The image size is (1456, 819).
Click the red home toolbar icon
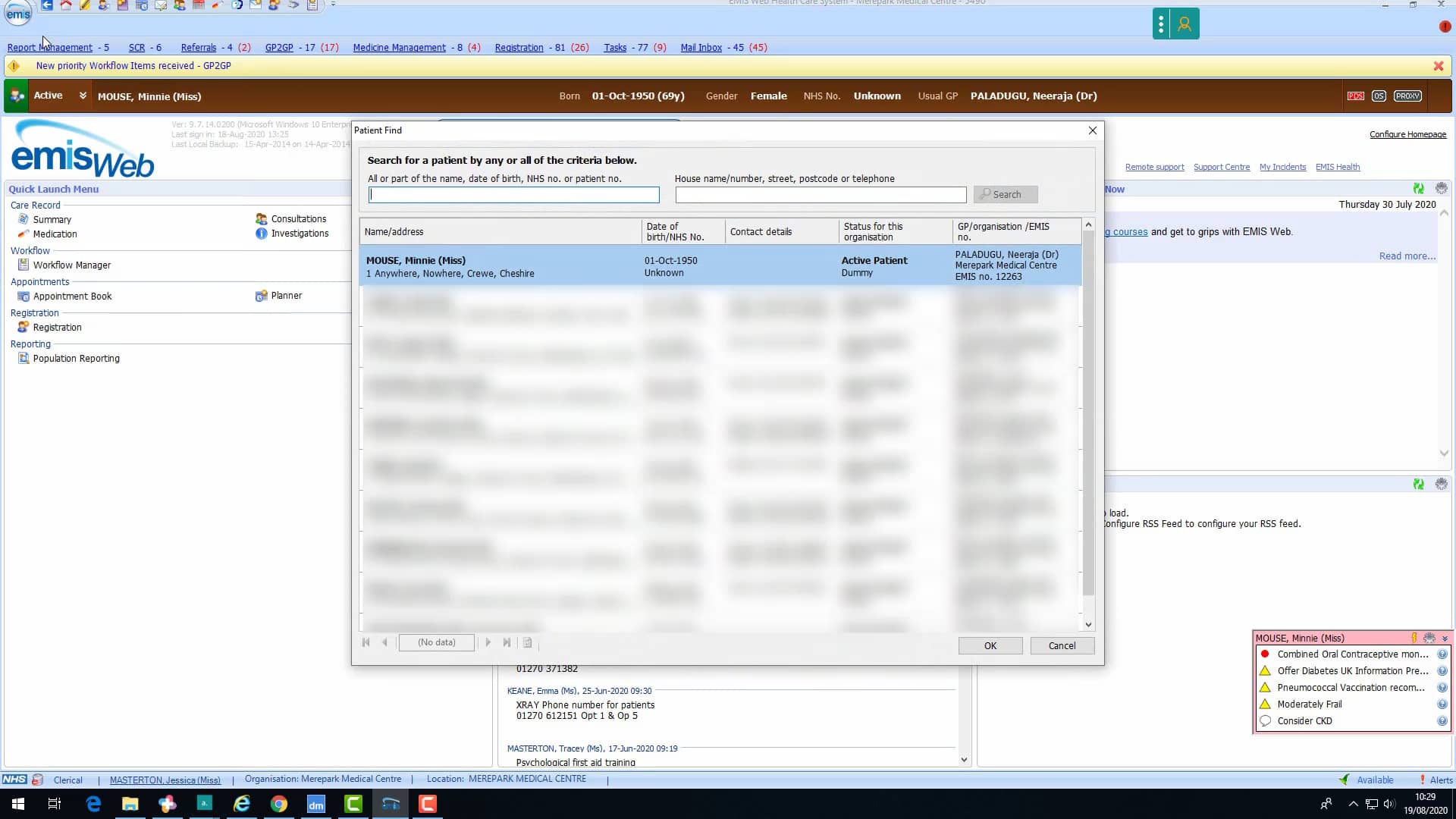pyautogui.click(x=66, y=5)
